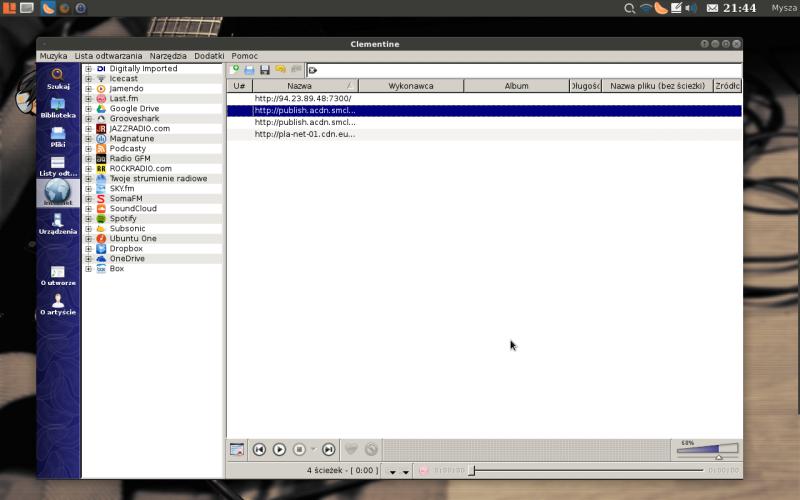Sort playlist by the Wykonawca column header
Viewport: 800px width, 500px height.
(x=410, y=86)
